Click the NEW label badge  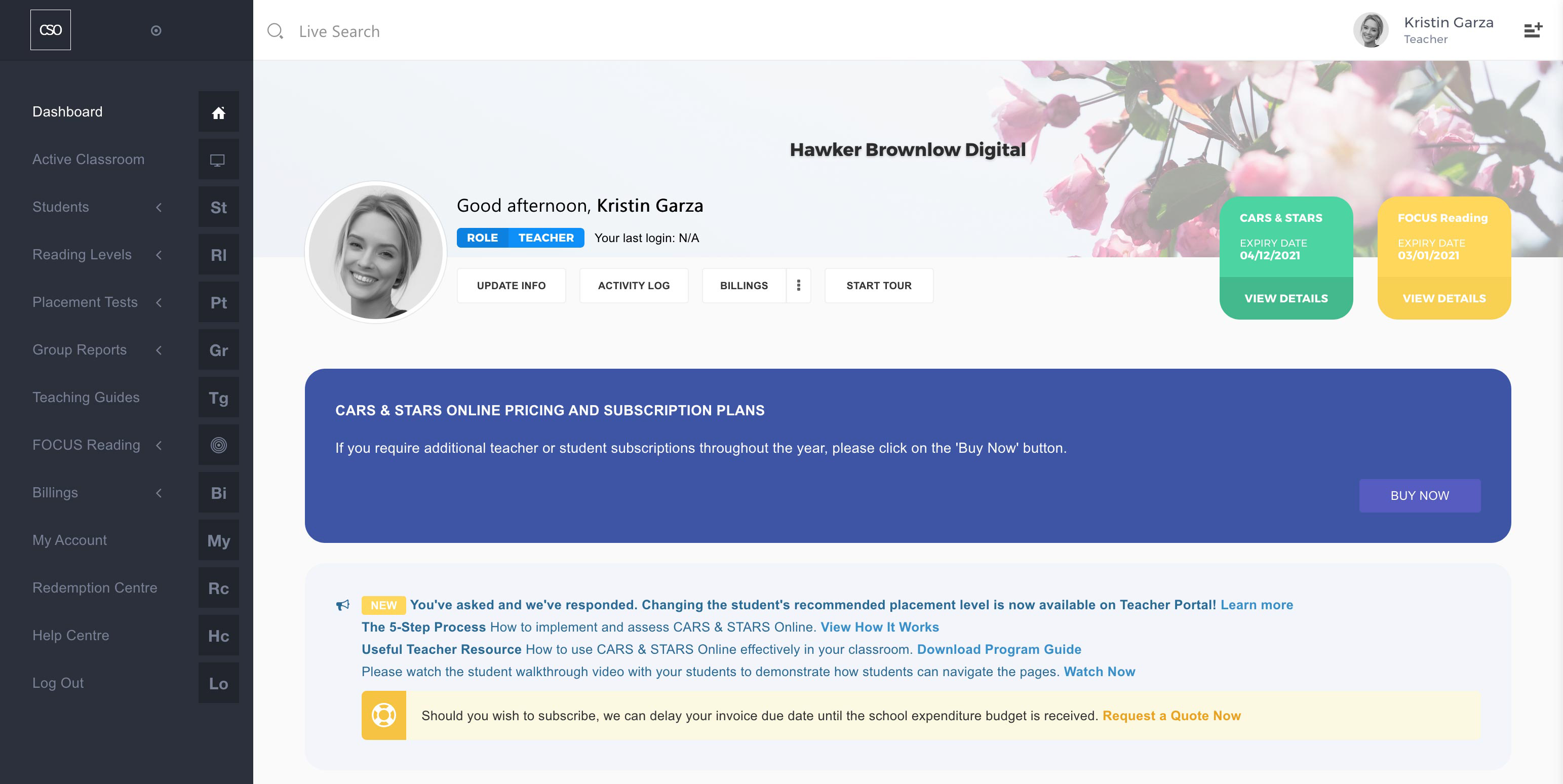(x=383, y=605)
